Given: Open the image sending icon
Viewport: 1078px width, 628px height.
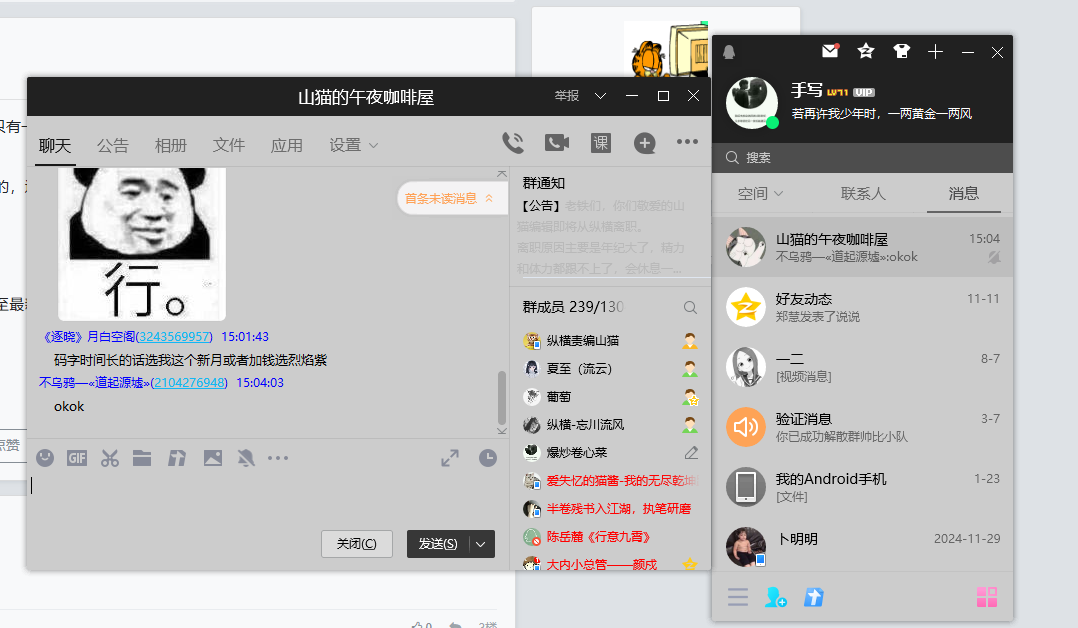Looking at the screenshot, I should tap(211, 457).
